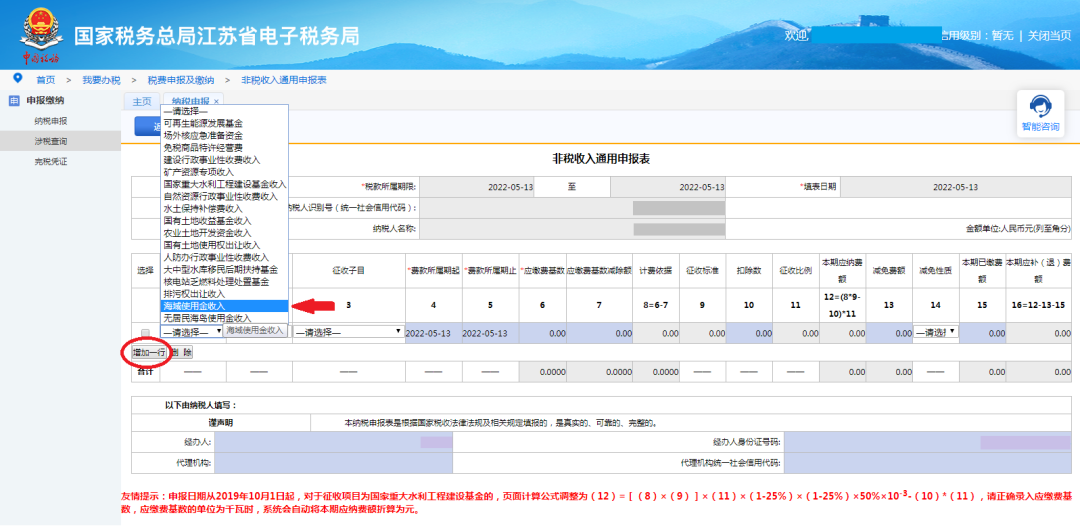
Task: Select 农业土地开发资金收入 option
Action: tap(224, 232)
